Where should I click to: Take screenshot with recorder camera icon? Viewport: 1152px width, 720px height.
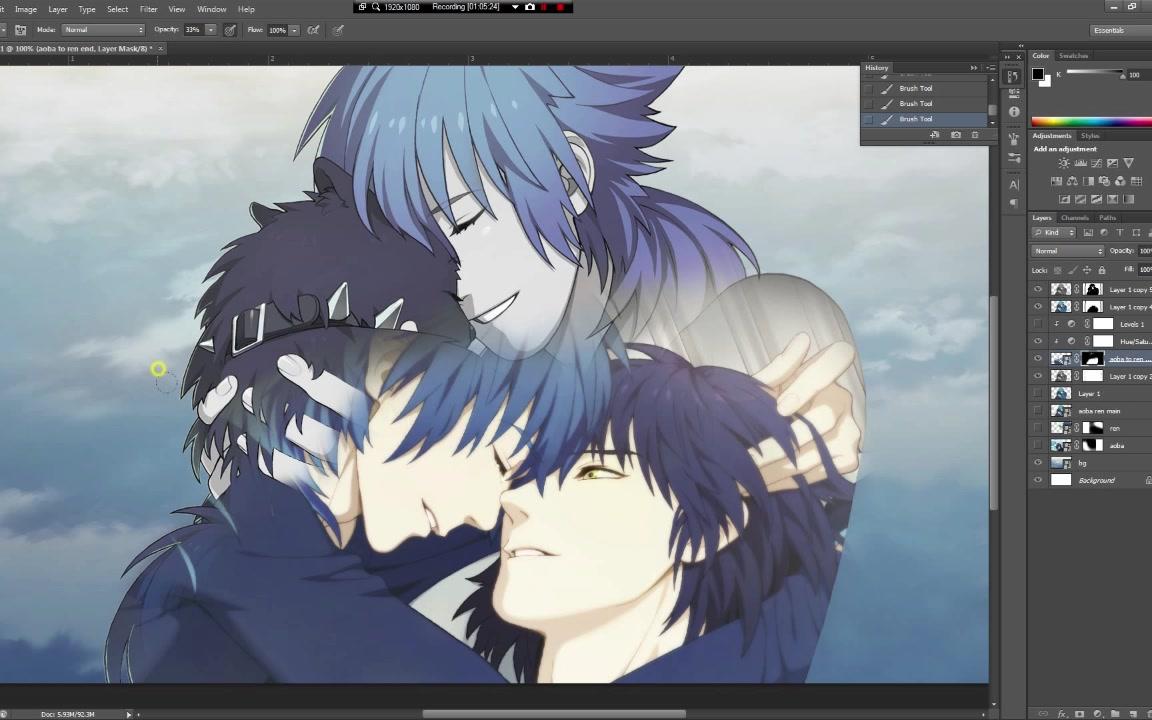[x=530, y=7]
